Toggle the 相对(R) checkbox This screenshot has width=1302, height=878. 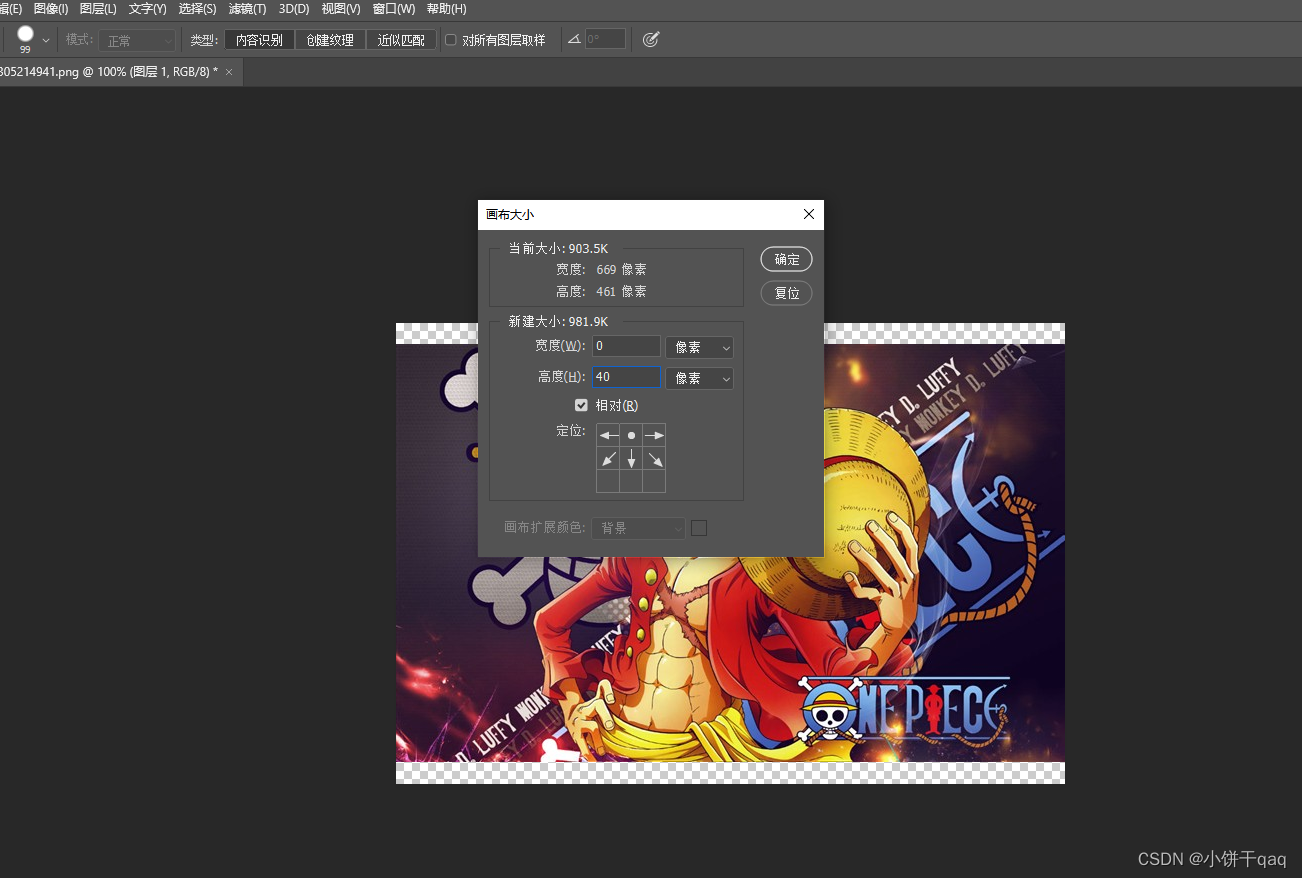point(581,405)
